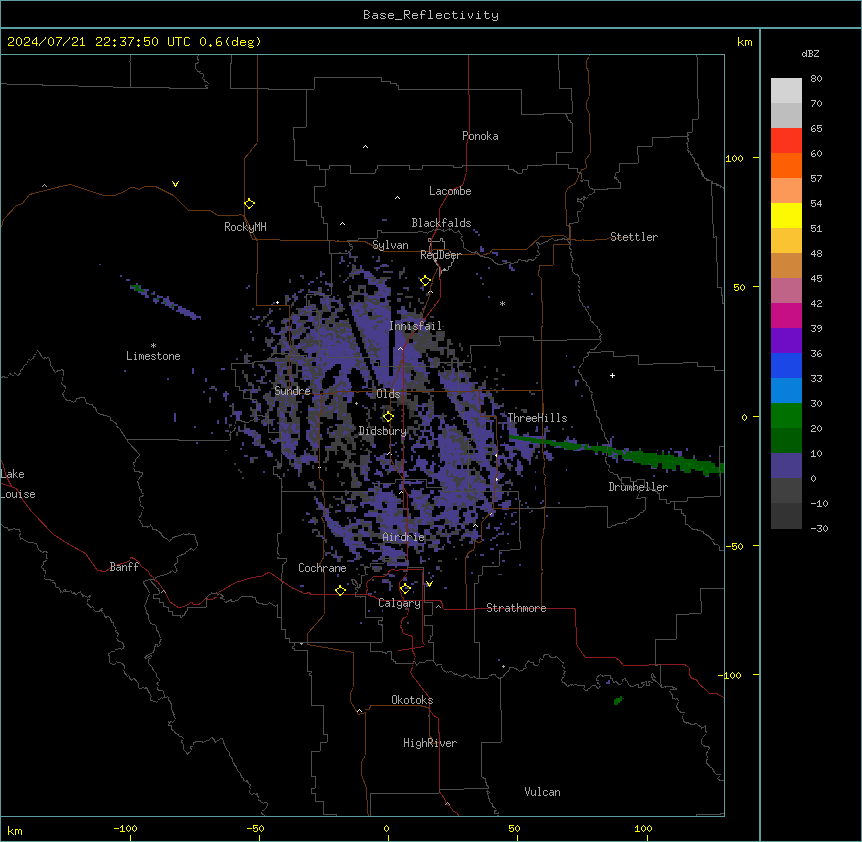Click the Sundre town label
This screenshot has width=862, height=842.
(x=292, y=391)
